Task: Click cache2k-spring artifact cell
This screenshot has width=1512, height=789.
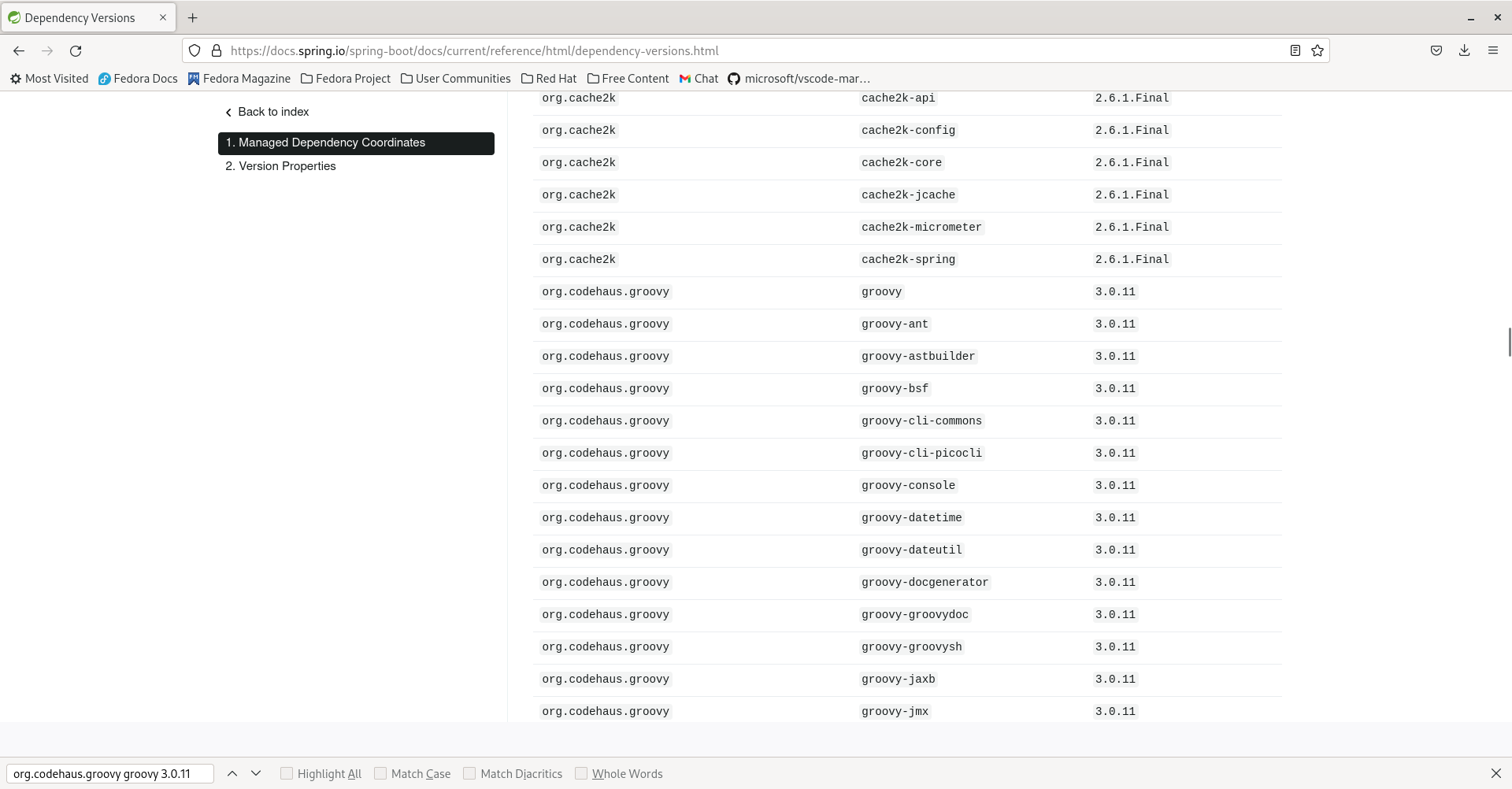Action: click(x=908, y=260)
